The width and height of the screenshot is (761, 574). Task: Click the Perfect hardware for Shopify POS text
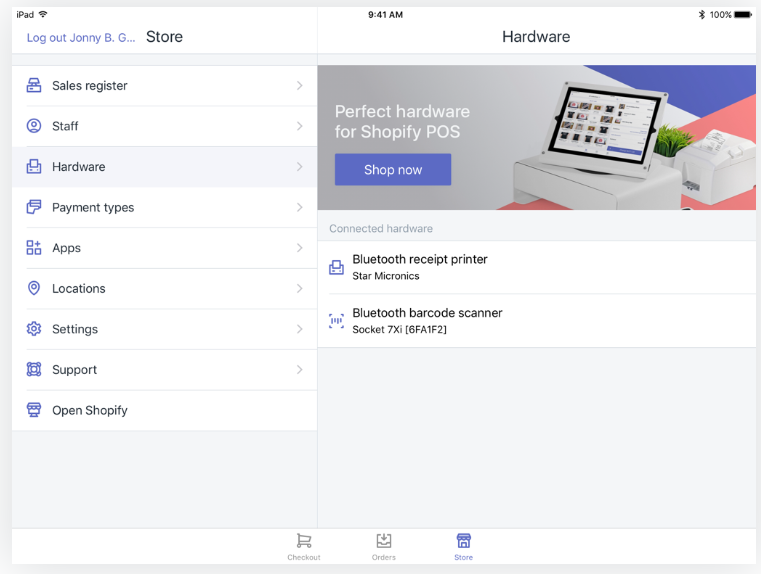click(x=402, y=121)
